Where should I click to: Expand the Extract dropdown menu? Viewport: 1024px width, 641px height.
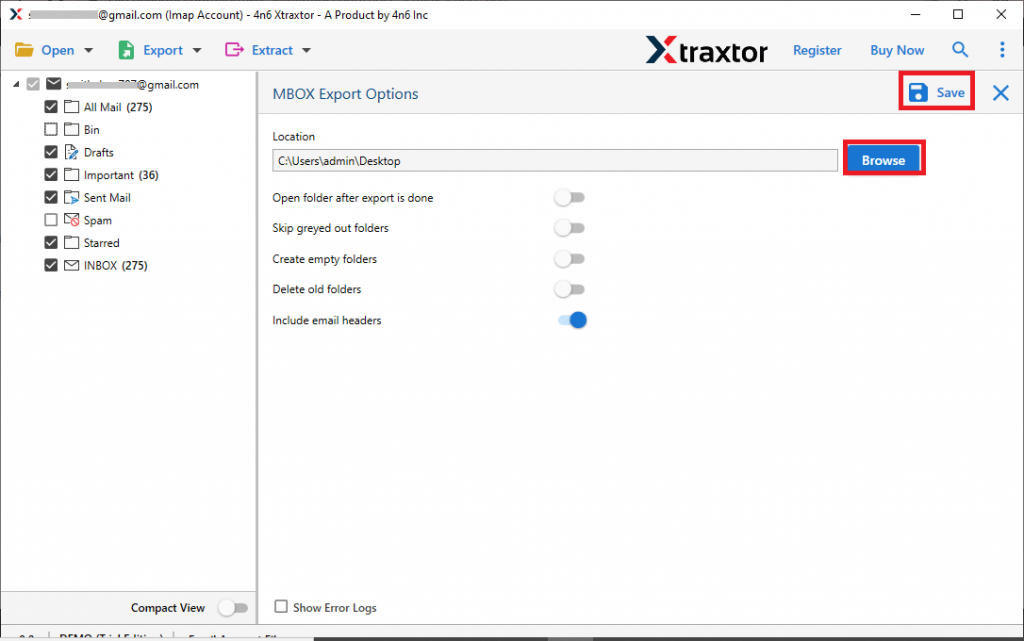click(x=305, y=49)
